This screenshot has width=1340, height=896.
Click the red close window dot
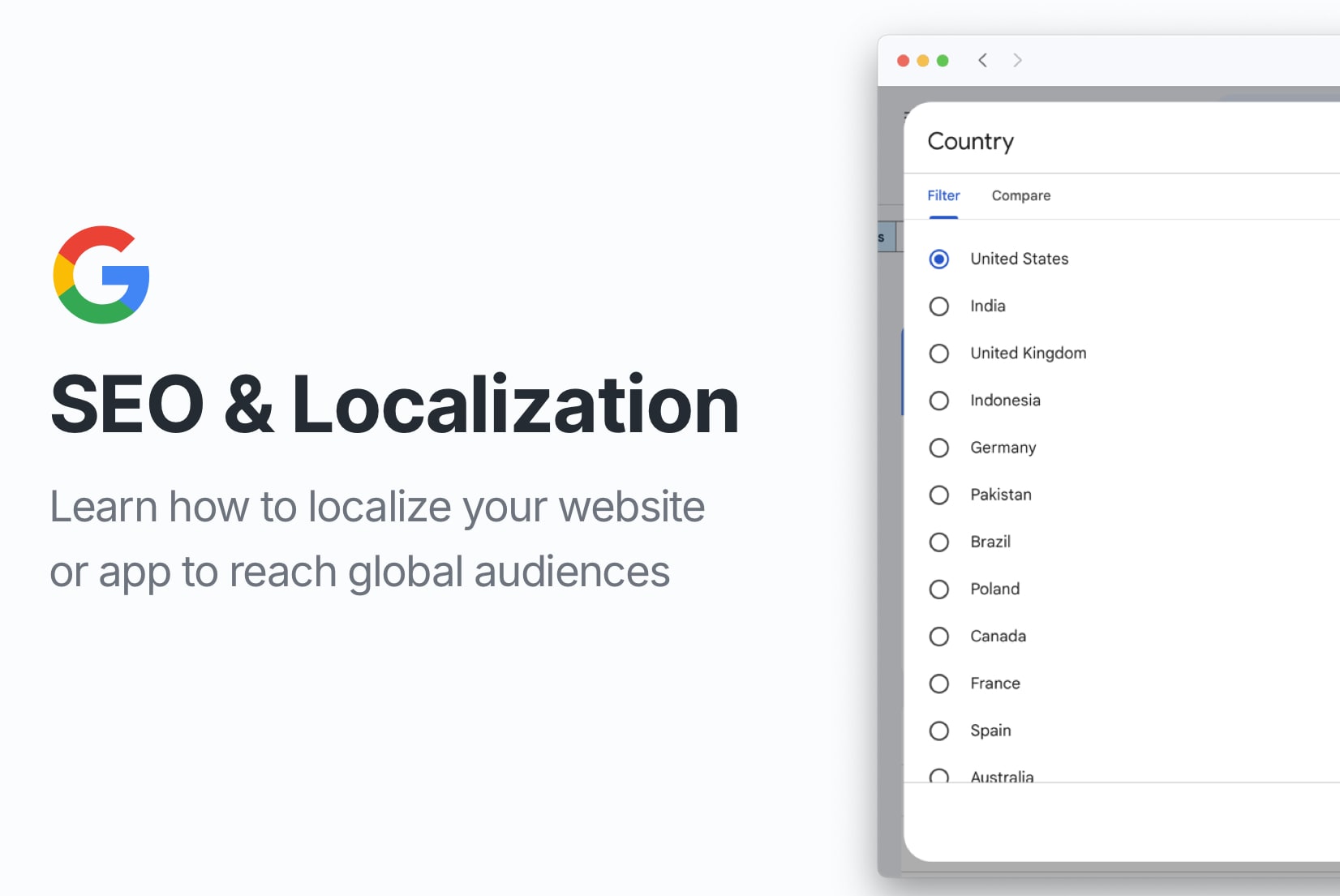pos(903,61)
